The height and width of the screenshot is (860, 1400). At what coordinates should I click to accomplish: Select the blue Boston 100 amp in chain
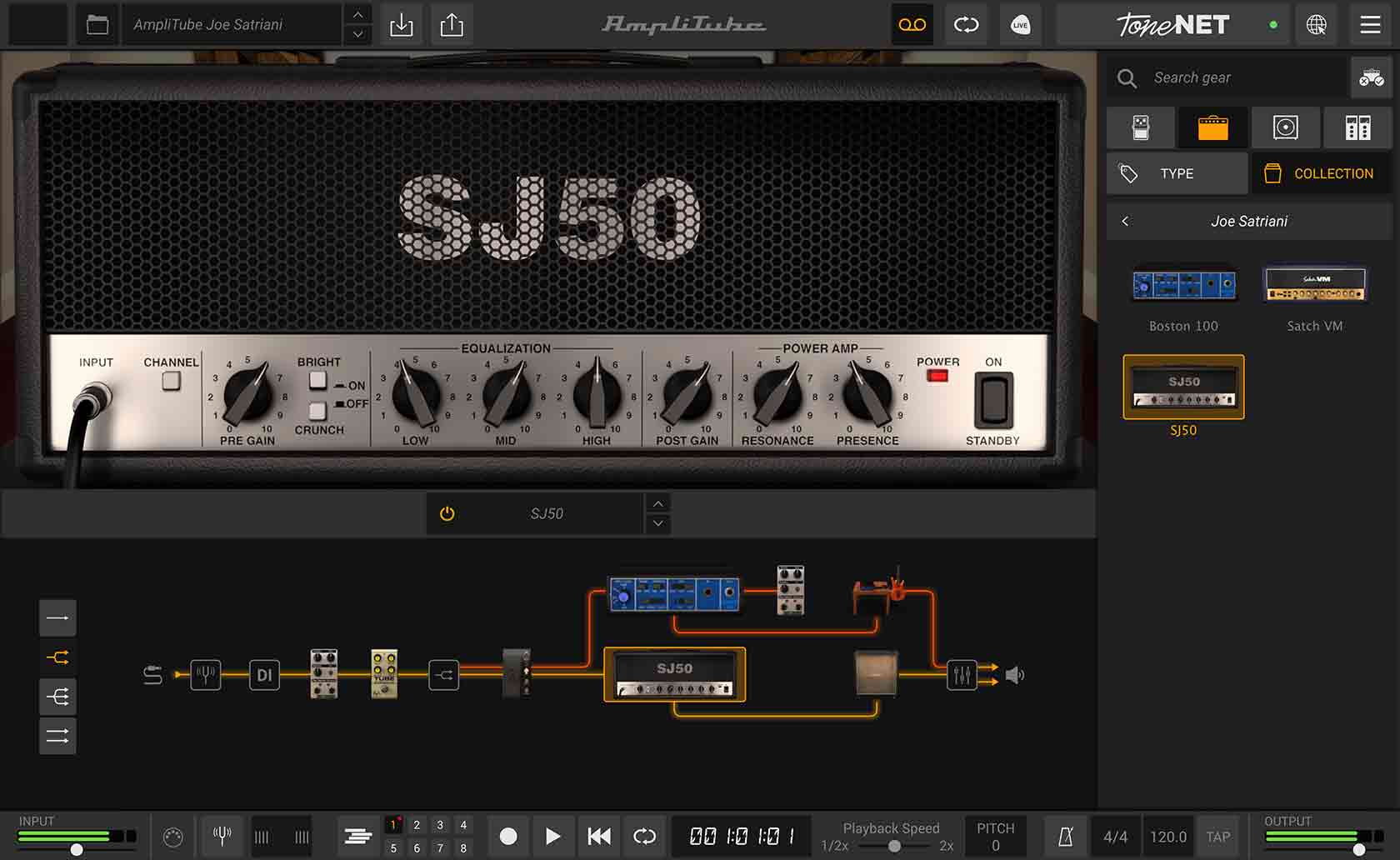[673, 595]
